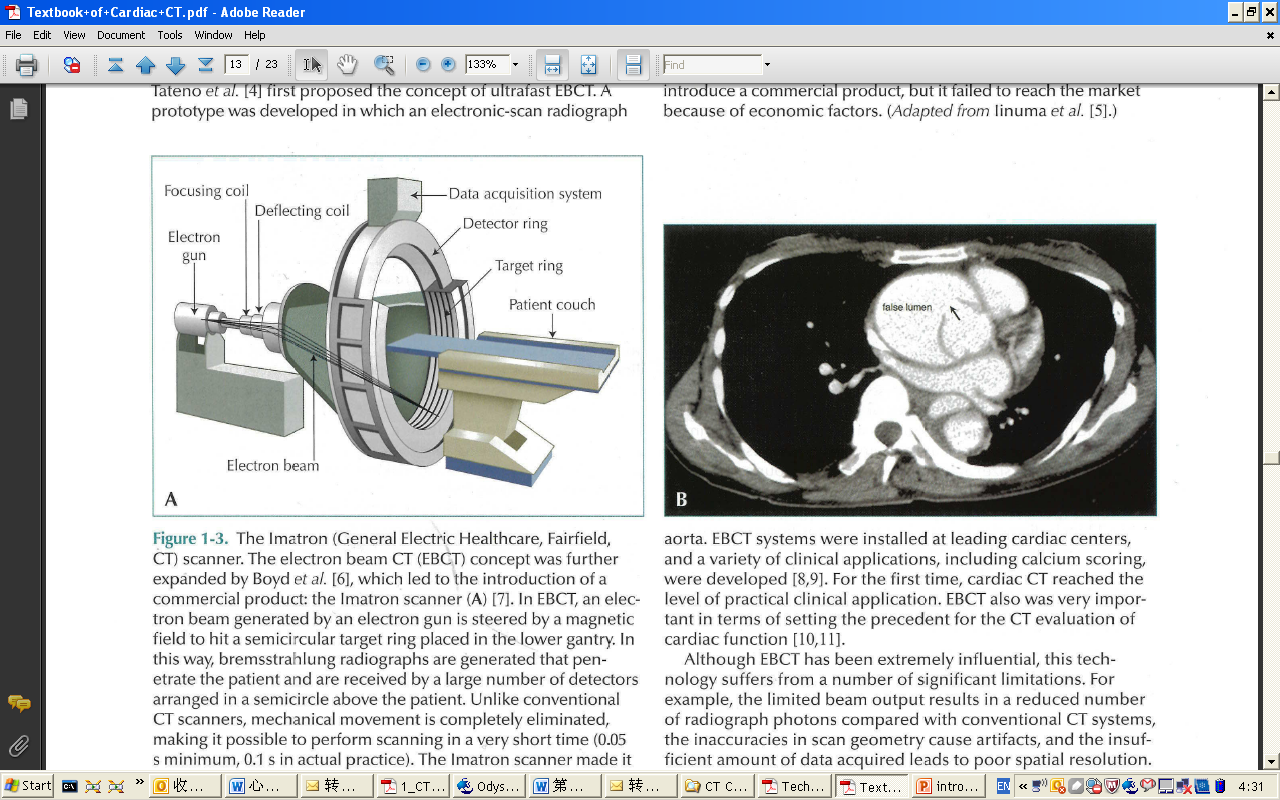The width and height of the screenshot is (1280, 800).
Task: Toggle Fit Width scrolling mode
Action: point(551,65)
